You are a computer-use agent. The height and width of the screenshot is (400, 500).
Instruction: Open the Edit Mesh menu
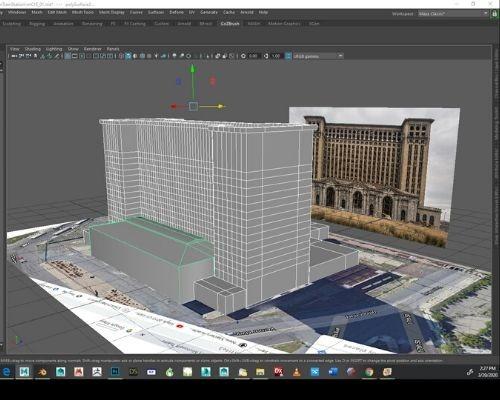click(57, 12)
